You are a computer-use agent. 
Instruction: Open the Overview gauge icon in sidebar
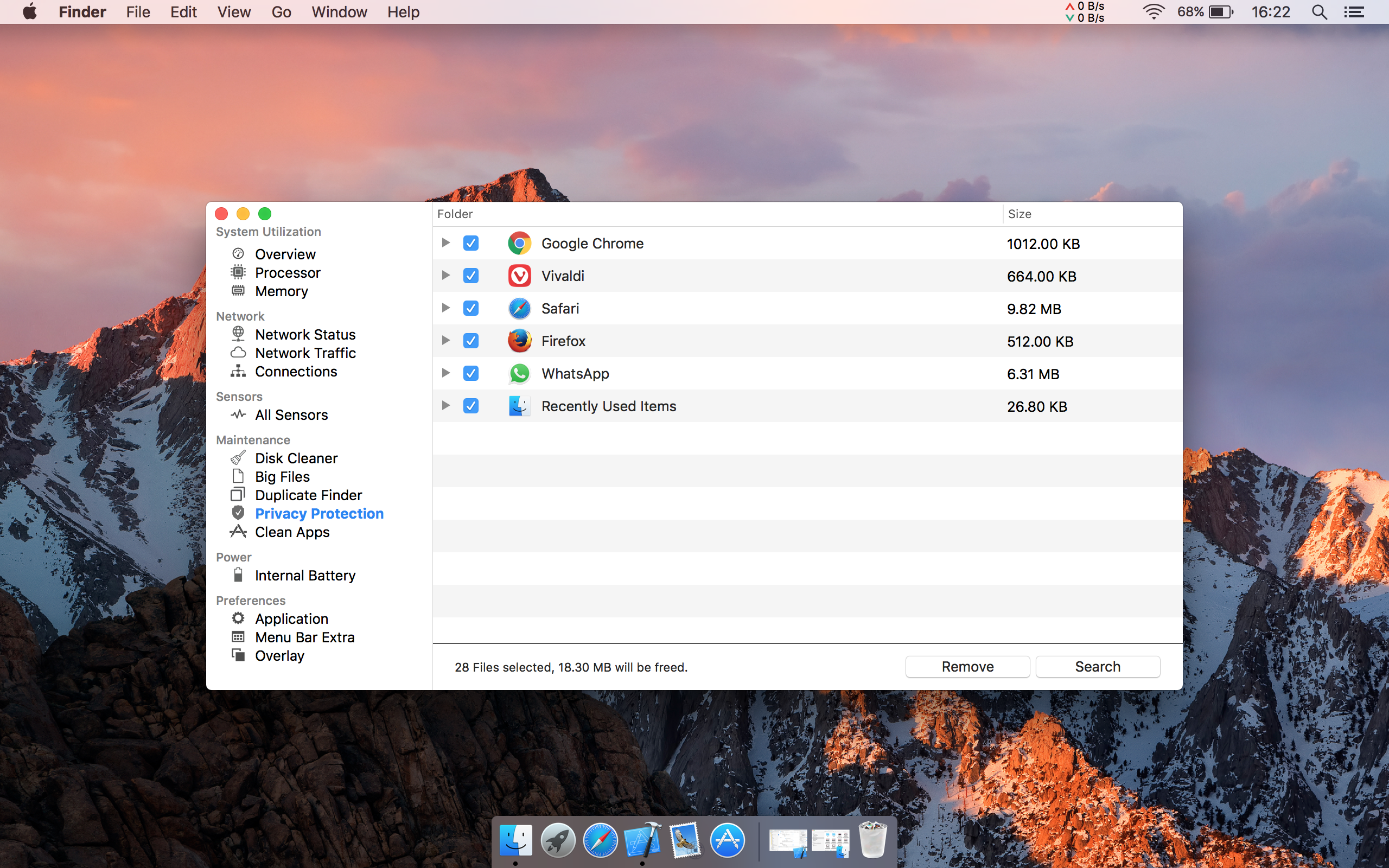tap(238, 254)
